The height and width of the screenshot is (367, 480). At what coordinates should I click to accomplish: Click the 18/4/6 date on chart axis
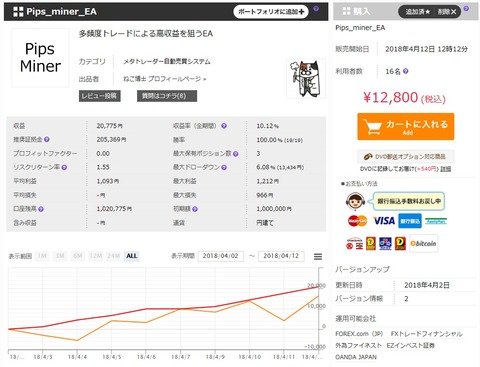146,357
